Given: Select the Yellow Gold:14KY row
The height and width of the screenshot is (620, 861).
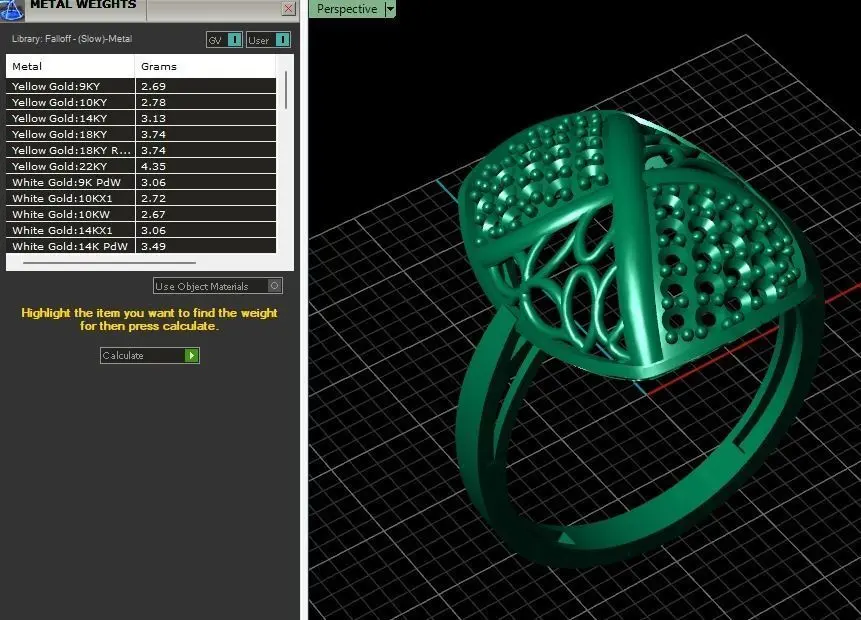Looking at the screenshot, I should 141,118.
